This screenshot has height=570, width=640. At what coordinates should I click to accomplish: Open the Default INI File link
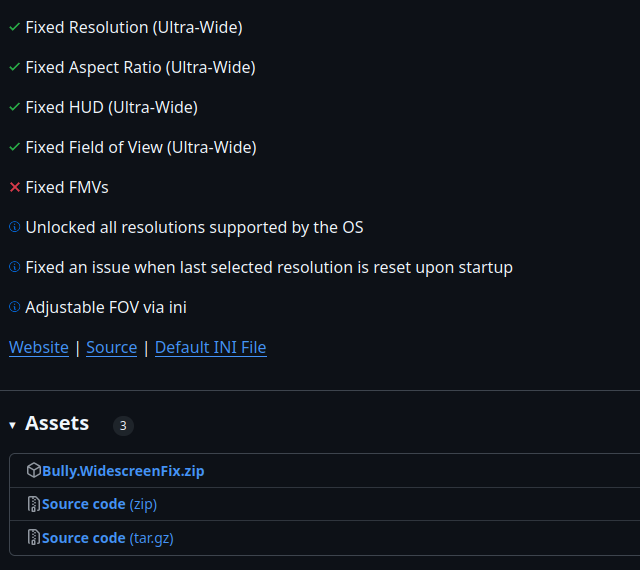point(211,347)
